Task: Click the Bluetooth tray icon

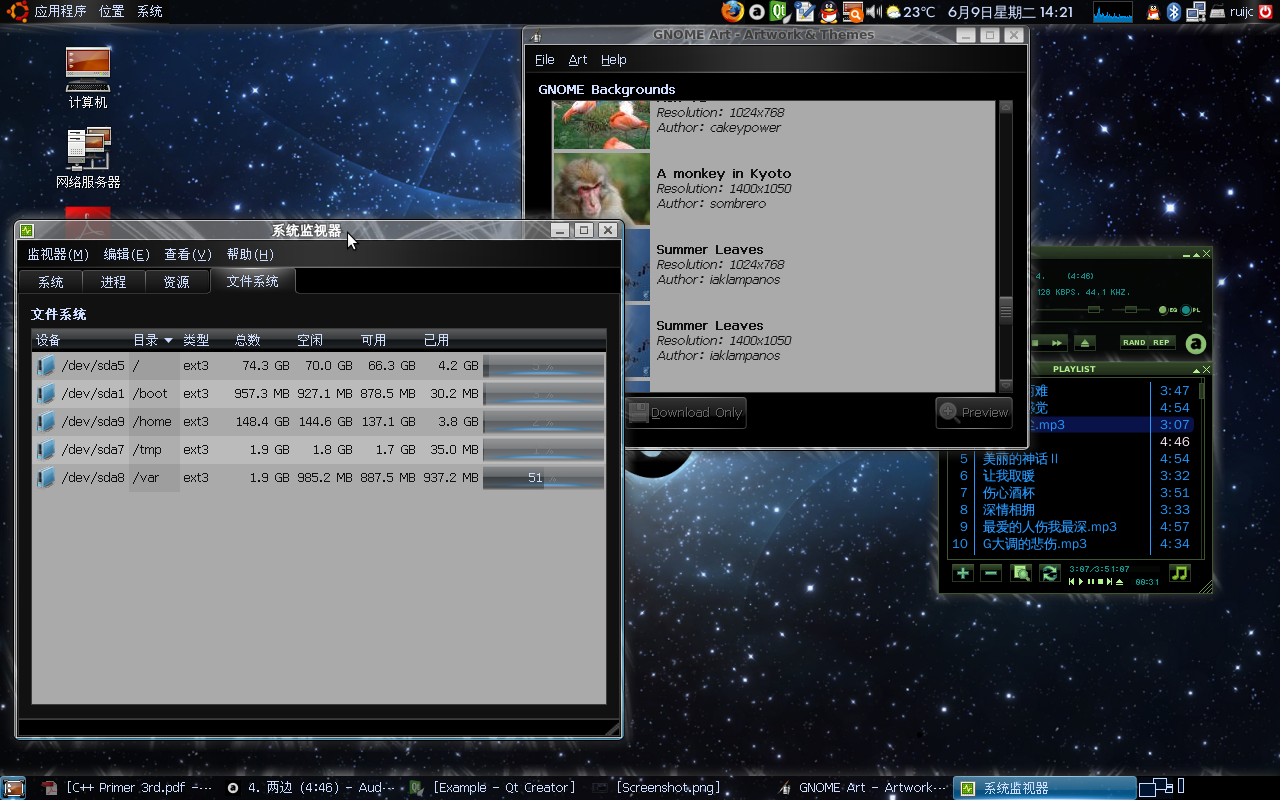Action: point(1175,12)
